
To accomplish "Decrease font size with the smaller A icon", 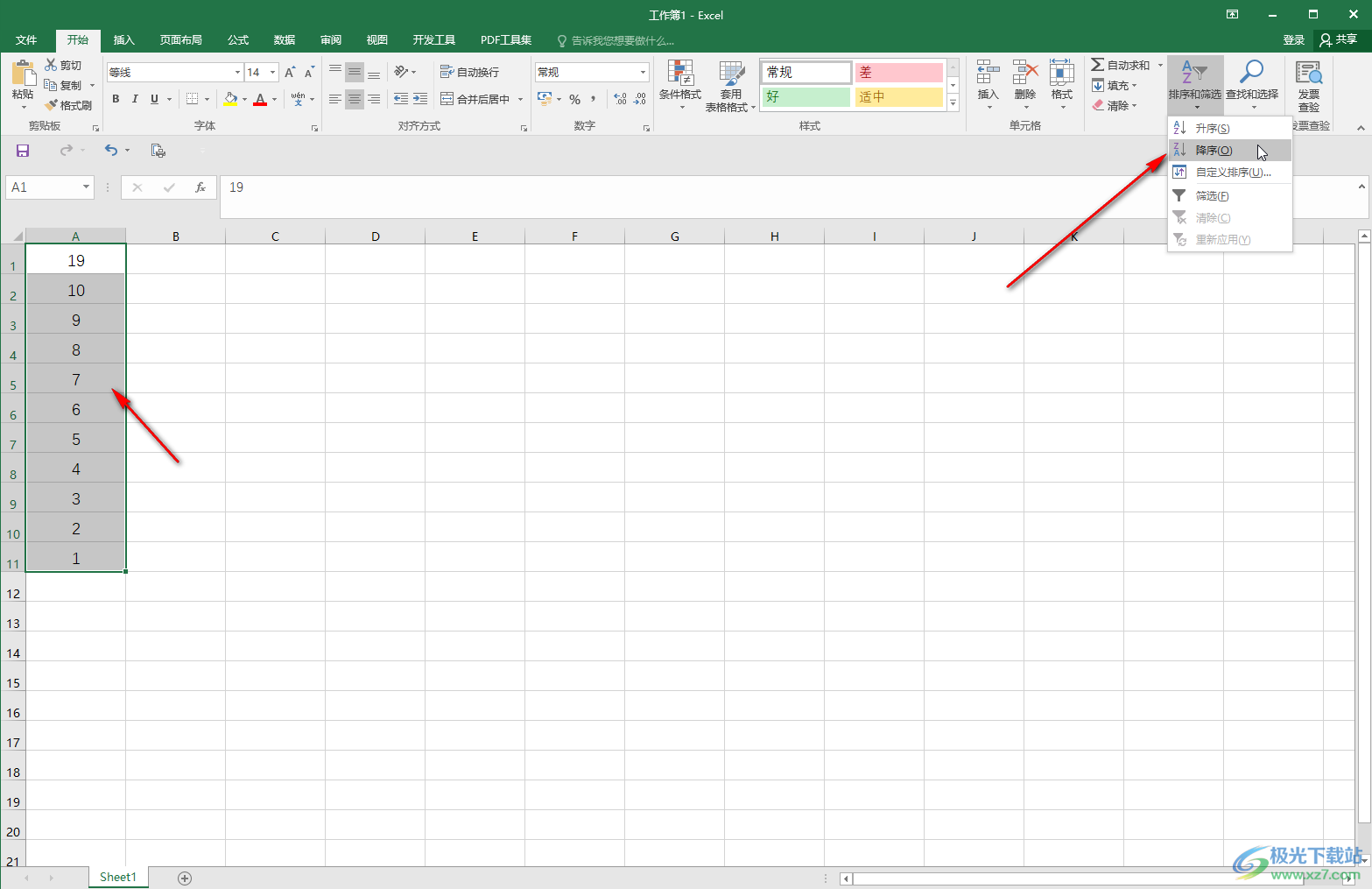I will 309,72.
